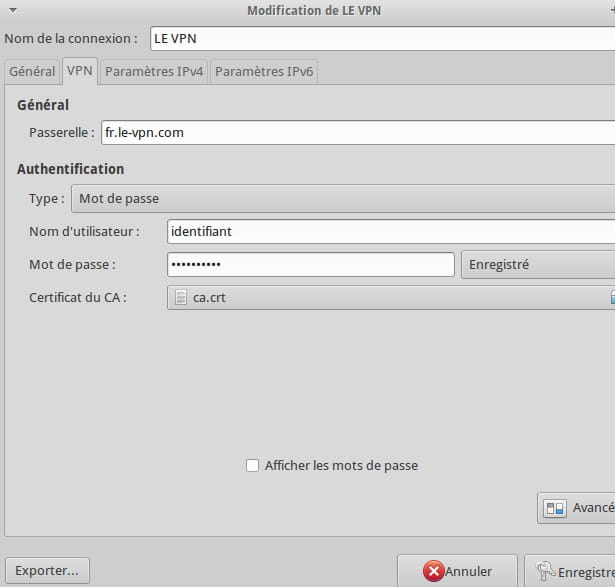Click the Mot de passe label text
This screenshot has width=615, height=587.
pos(72,265)
